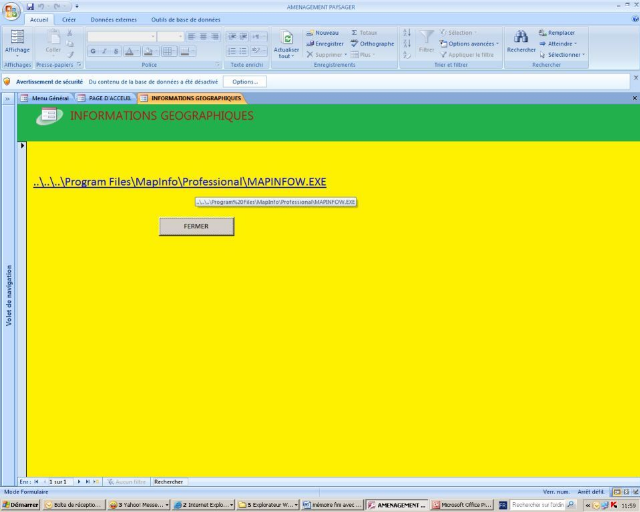640x512 pixels.
Task: Click the alternate fill color icon
Action: point(187,51)
